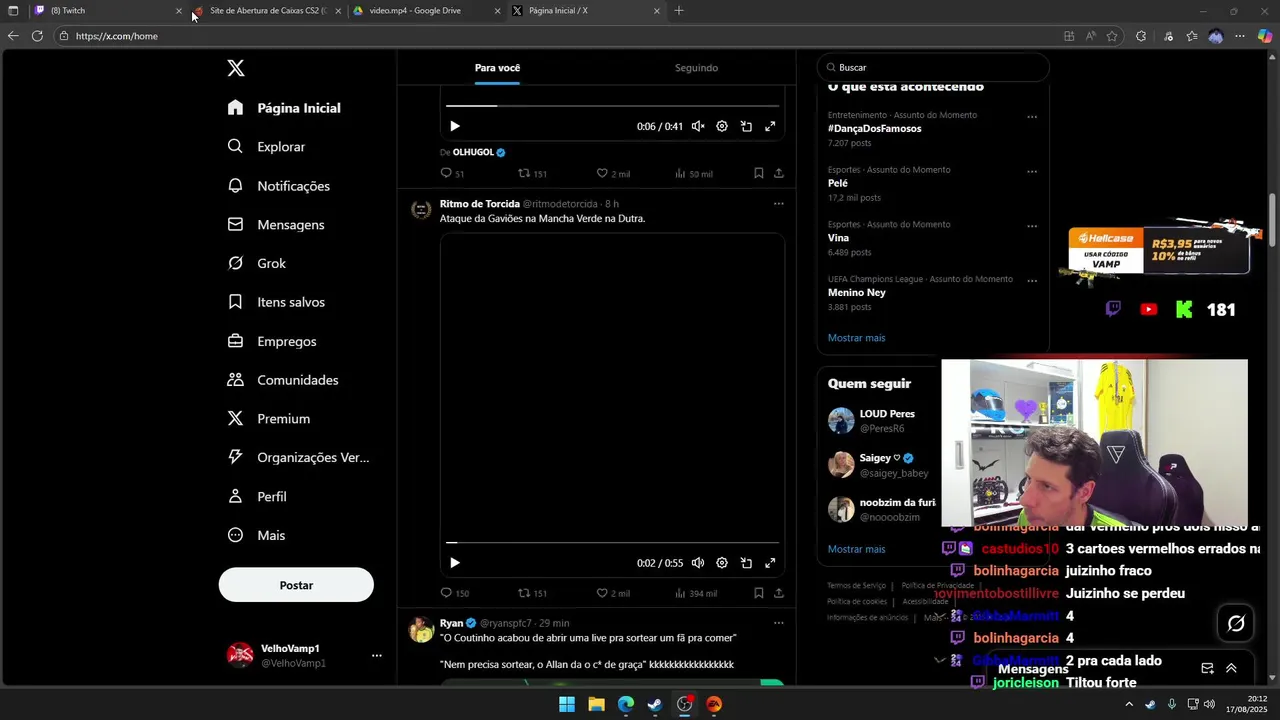Open Mensagens in sidebar
Screen dimensions: 1280x720
[x=275, y=225]
